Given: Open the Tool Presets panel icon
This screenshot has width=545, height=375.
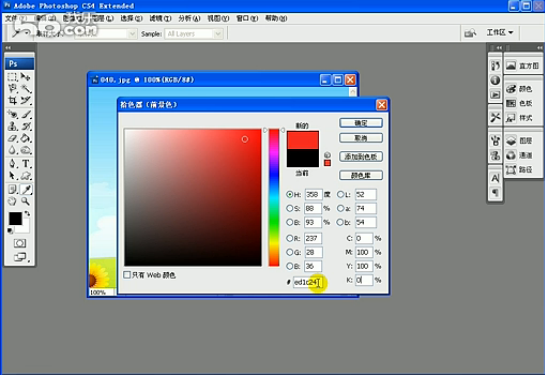Looking at the screenshot, I should (x=495, y=117).
